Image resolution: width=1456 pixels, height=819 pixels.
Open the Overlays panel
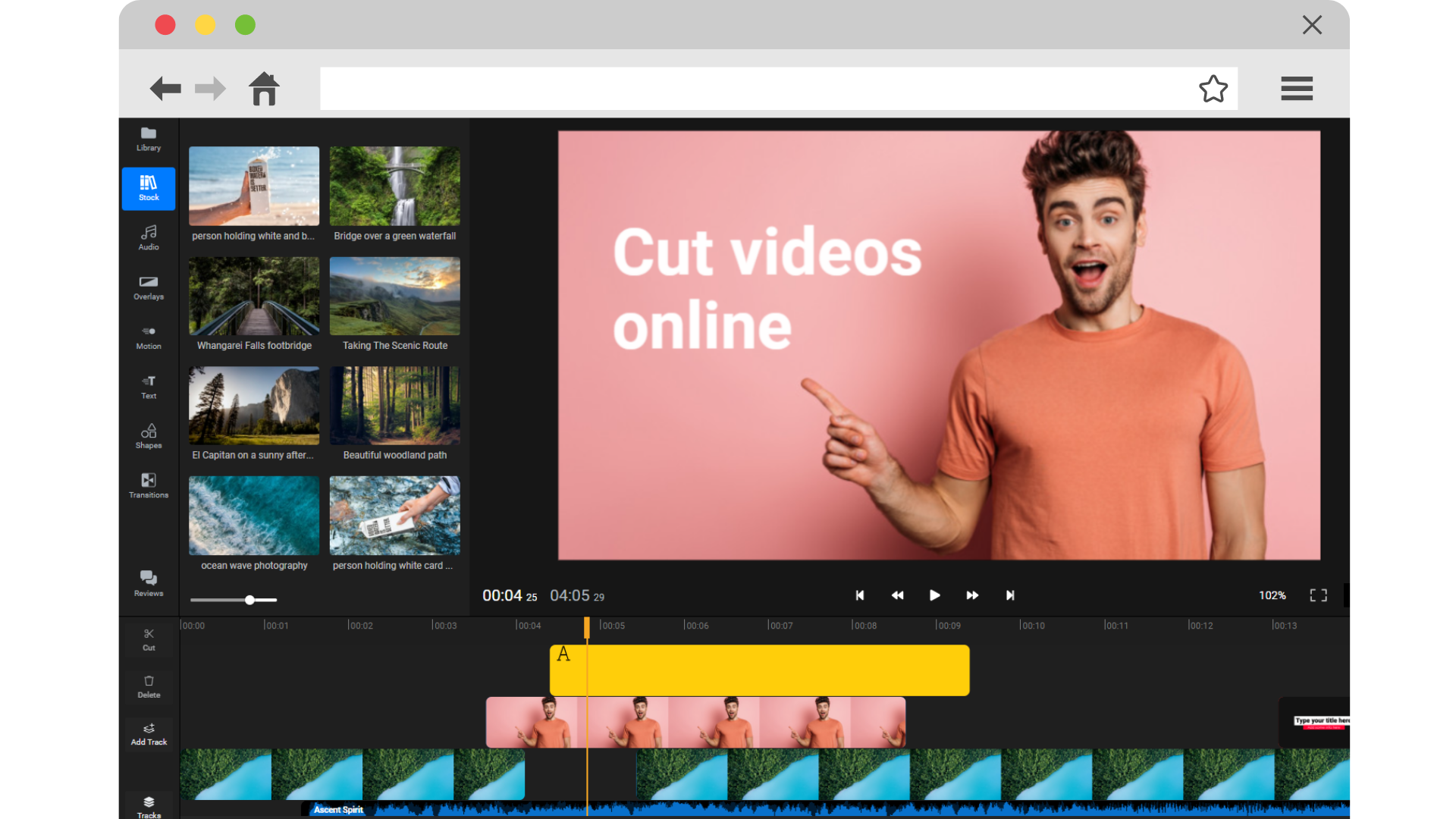pos(148,287)
